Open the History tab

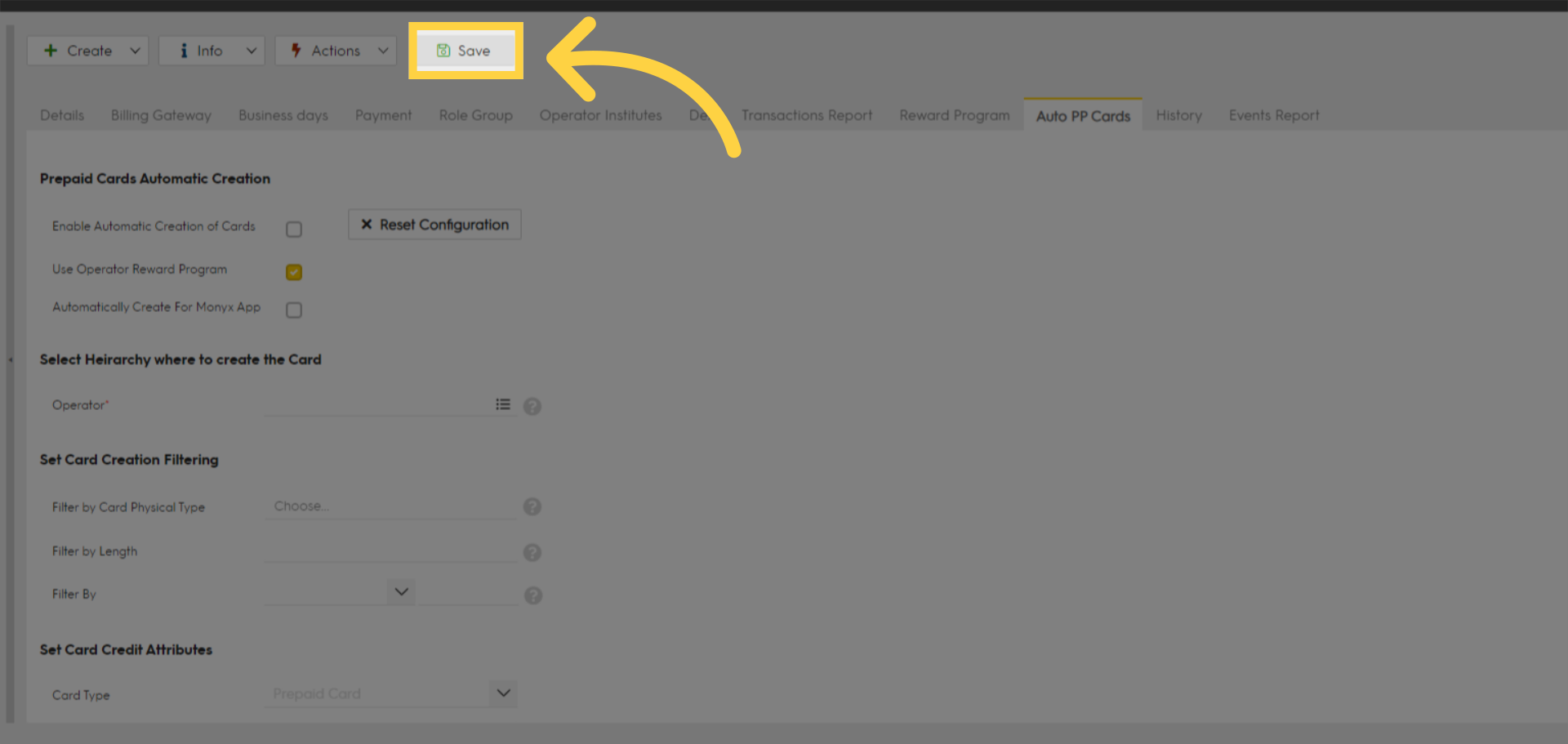tap(1178, 115)
